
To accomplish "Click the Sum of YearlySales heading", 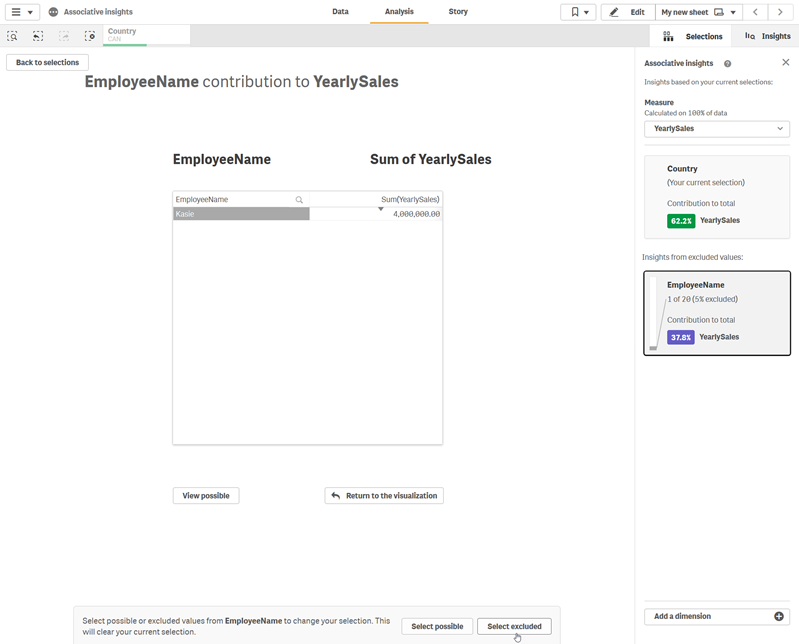I will coord(431,159).
